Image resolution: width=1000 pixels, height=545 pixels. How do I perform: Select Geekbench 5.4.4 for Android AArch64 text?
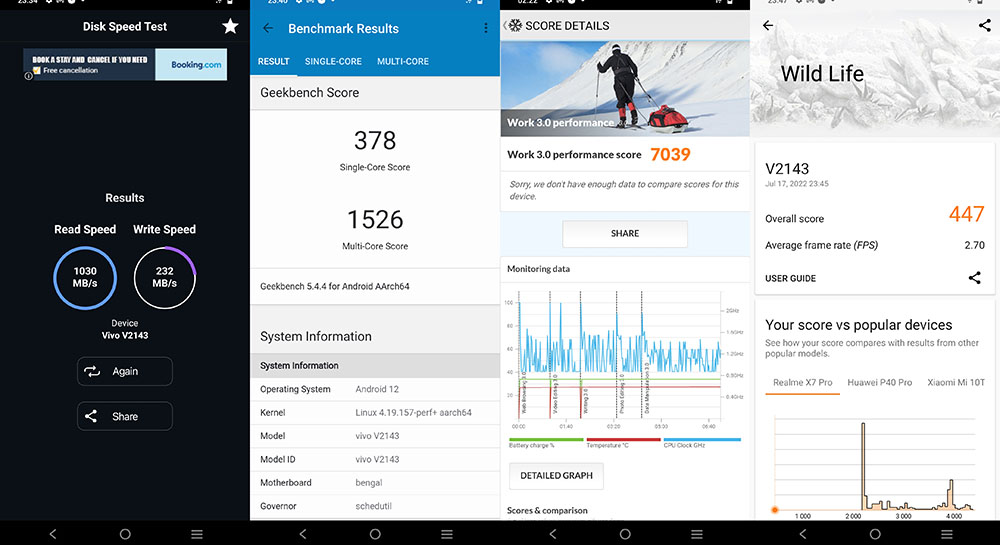coord(335,286)
